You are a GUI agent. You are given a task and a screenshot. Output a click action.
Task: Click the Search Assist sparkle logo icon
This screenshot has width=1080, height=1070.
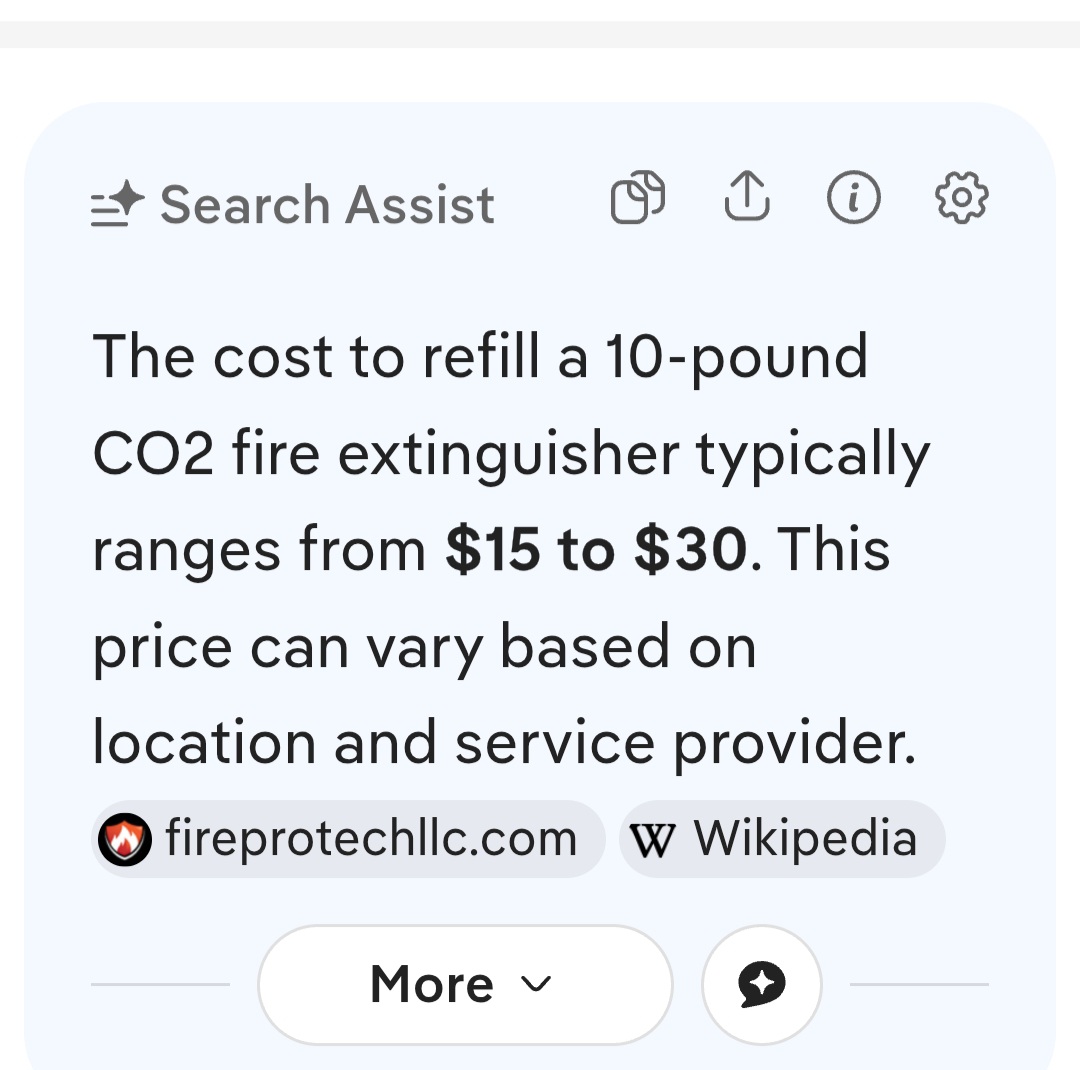coord(114,203)
